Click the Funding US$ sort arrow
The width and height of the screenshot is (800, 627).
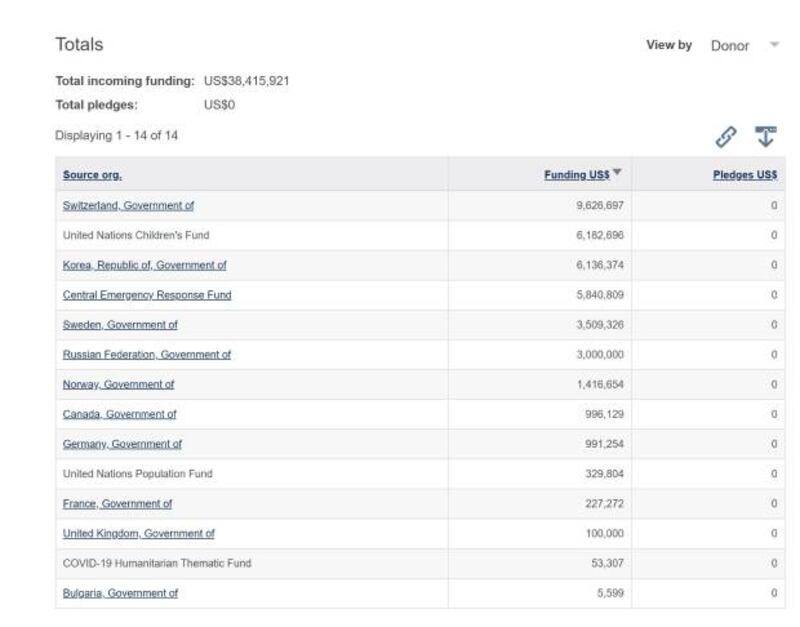click(617, 173)
